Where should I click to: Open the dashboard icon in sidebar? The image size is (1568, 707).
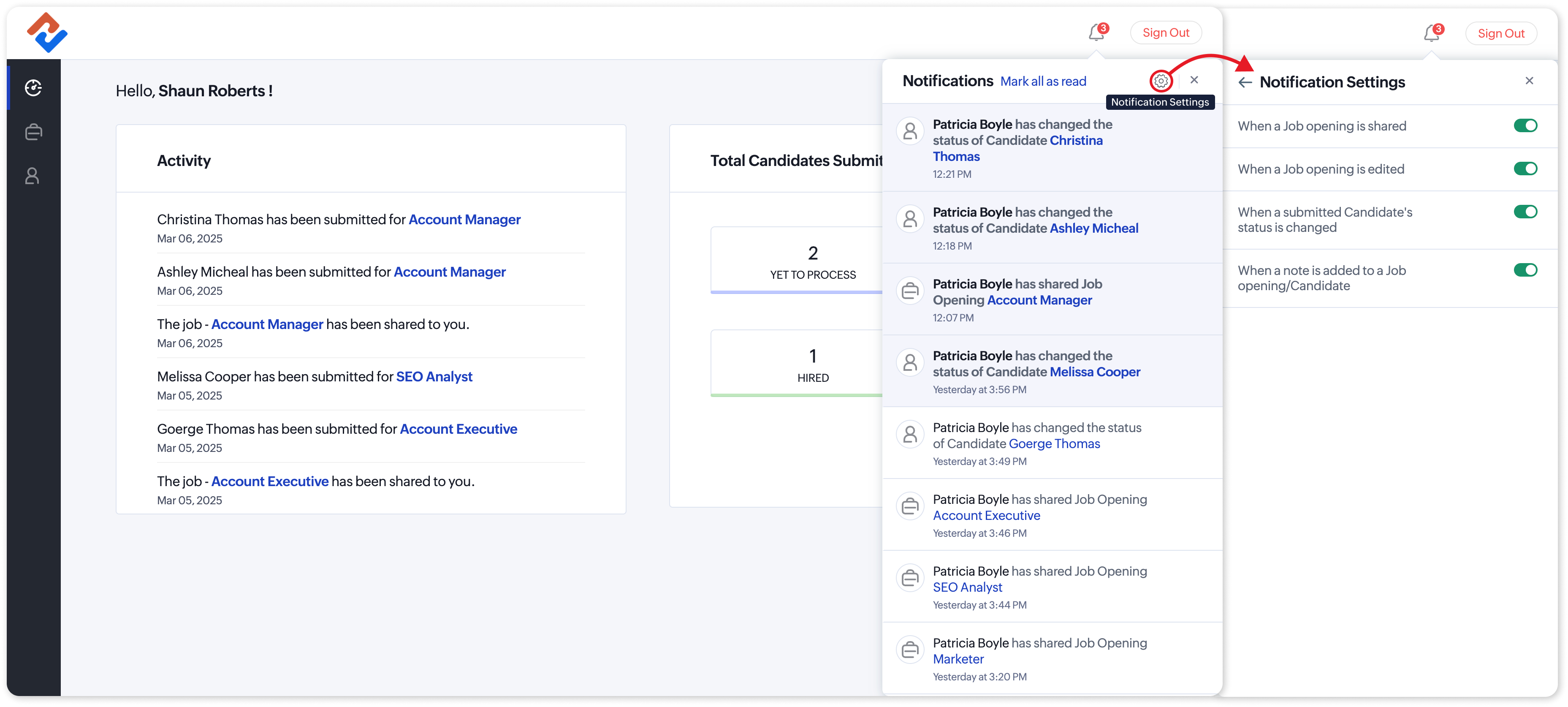coord(33,88)
